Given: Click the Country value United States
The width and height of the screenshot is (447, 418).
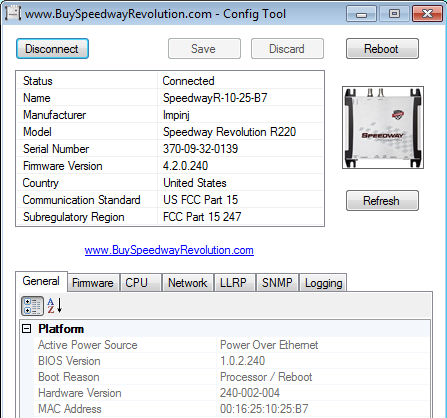Looking at the screenshot, I should (195, 183).
